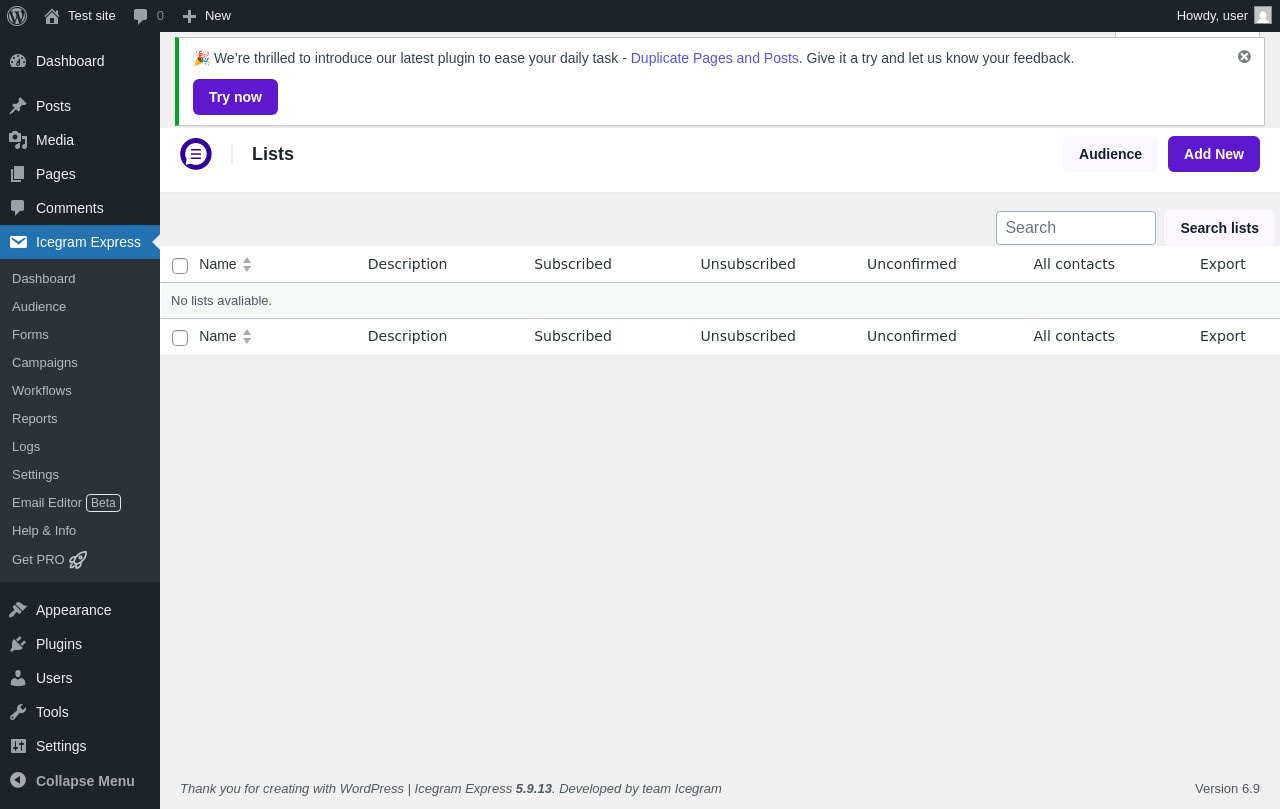Viewport: 1280px width, 809px height.
Task: Click the Plugins plug icon in sidebar
Action: click(x=18, y=644)
